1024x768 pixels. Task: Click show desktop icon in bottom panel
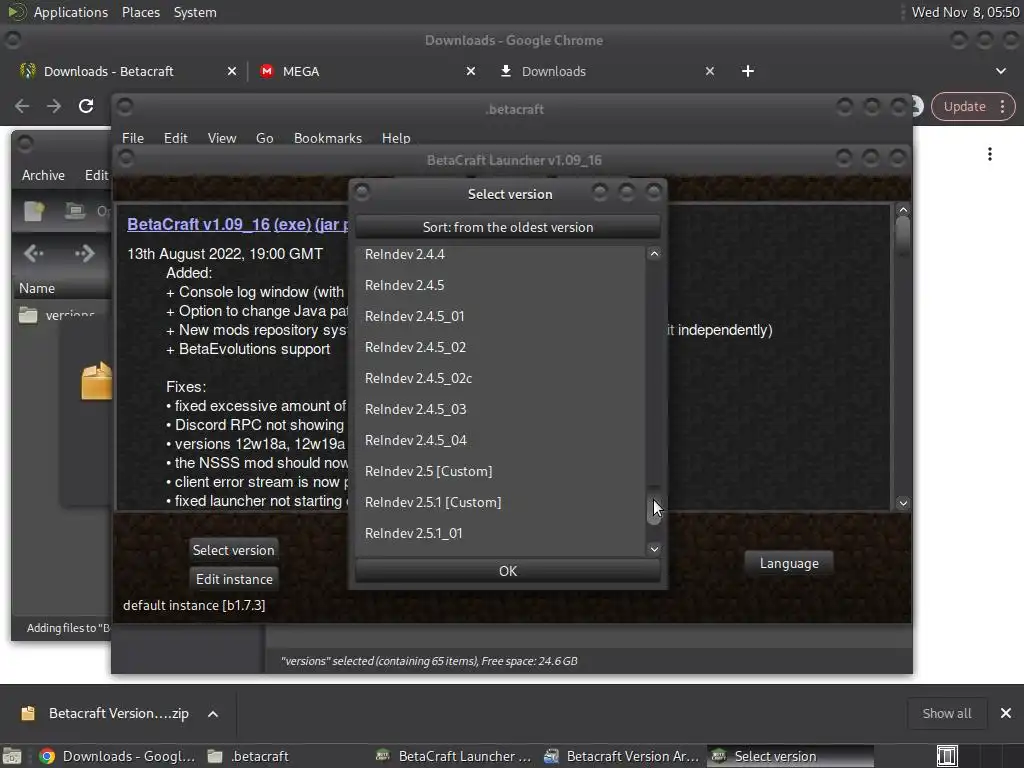click(x=12, y=756)
